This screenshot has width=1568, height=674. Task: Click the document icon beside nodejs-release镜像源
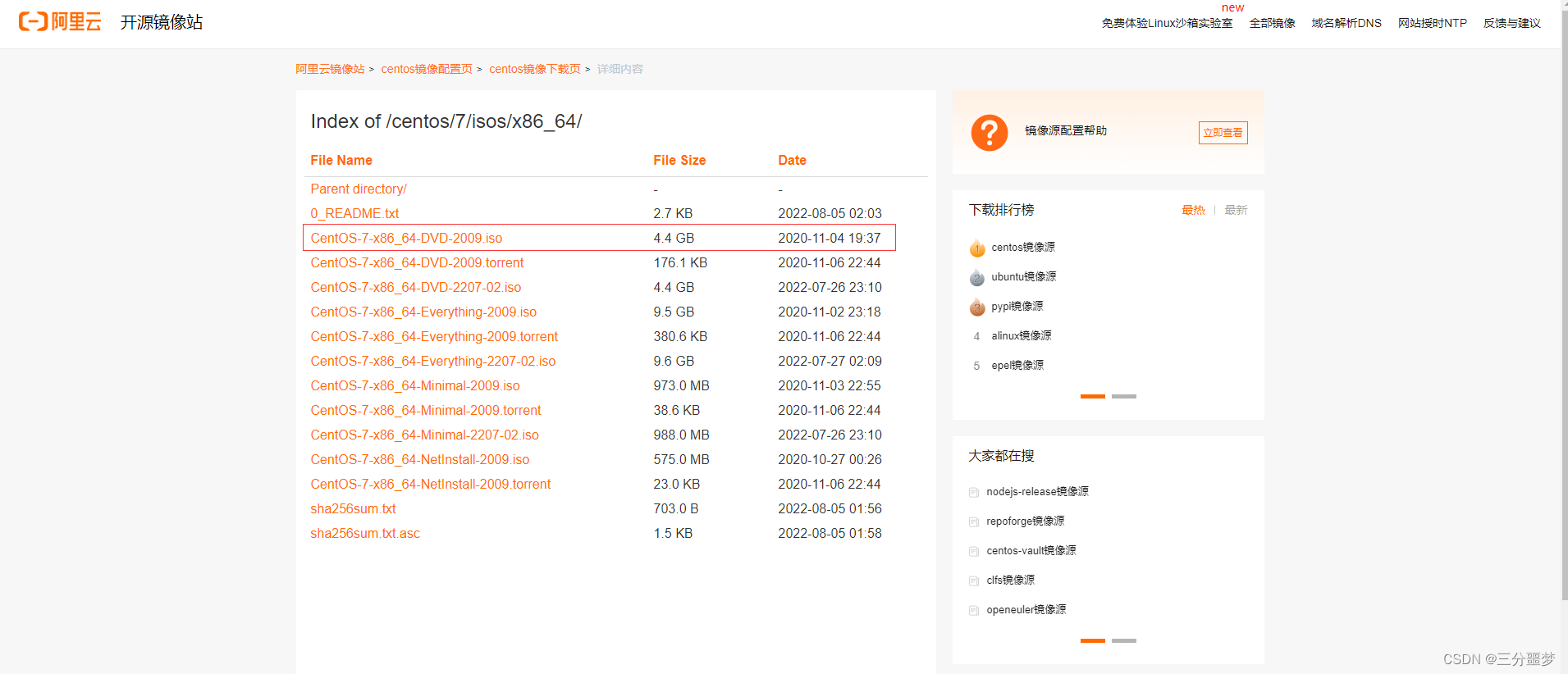(x=974, y=492)
